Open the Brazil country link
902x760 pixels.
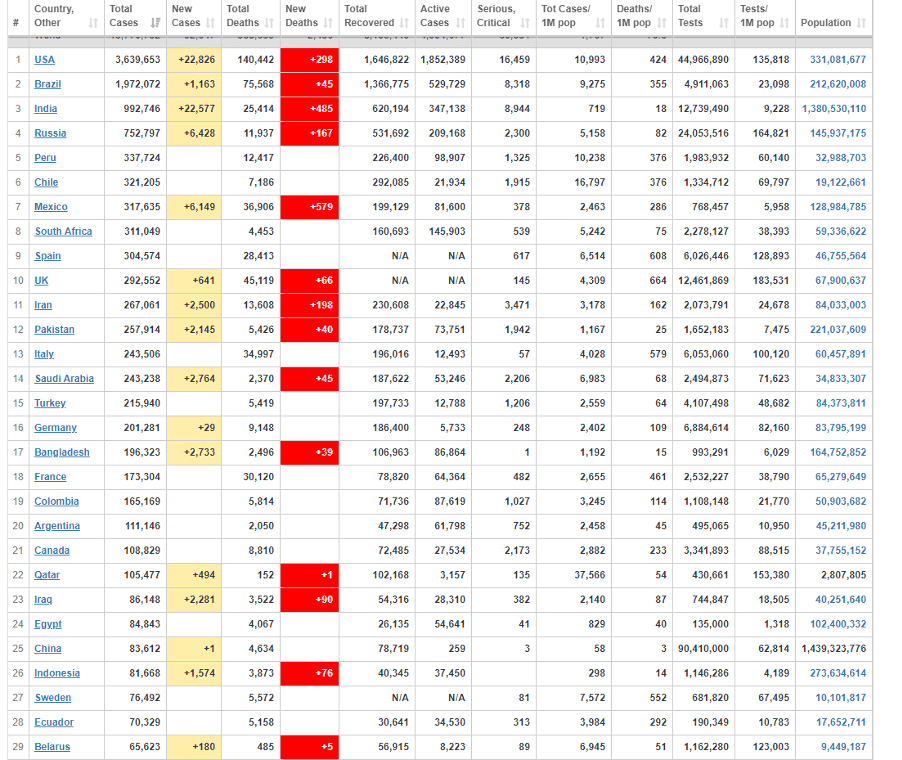(47, 84)
